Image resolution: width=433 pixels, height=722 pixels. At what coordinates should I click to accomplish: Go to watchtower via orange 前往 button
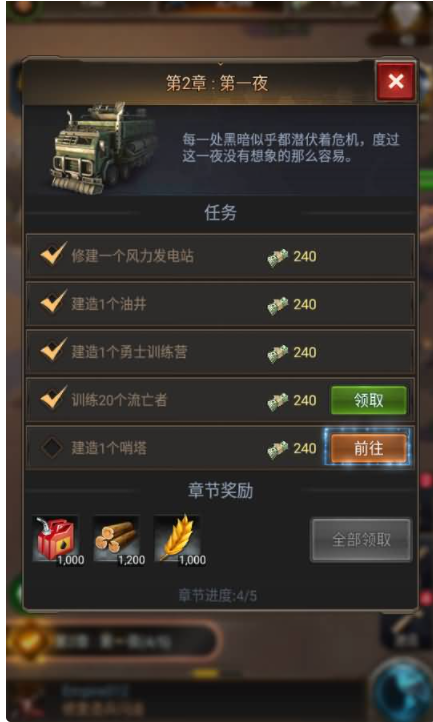click(369, 448)
